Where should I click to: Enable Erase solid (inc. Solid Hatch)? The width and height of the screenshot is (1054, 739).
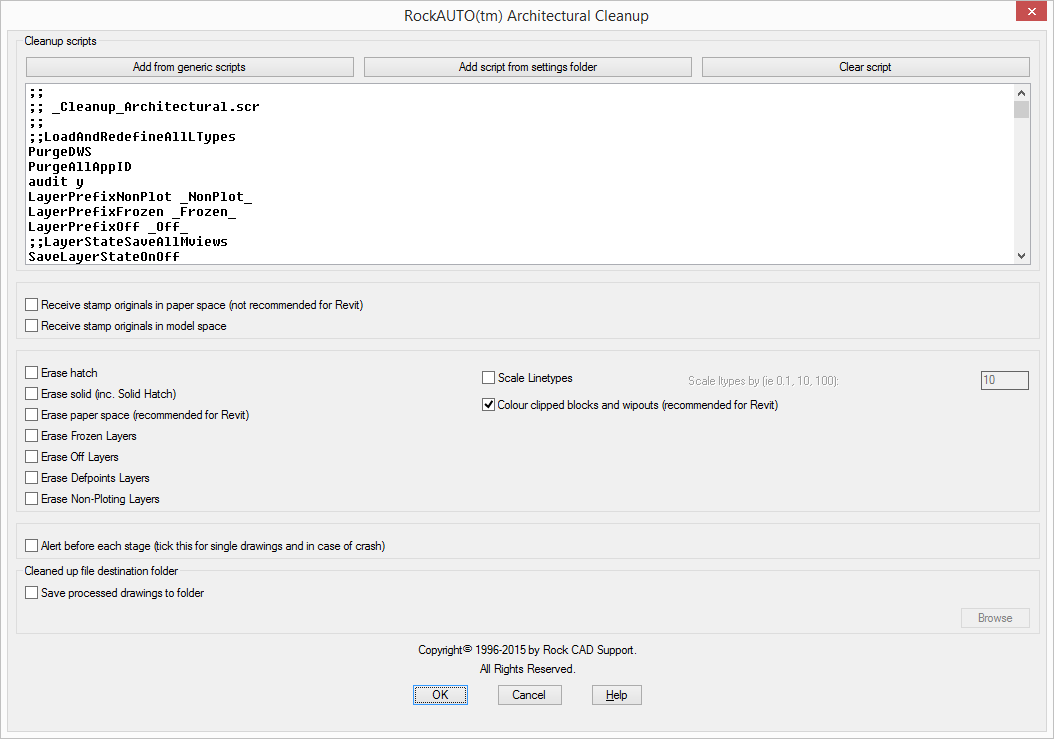tap(32, 393)
